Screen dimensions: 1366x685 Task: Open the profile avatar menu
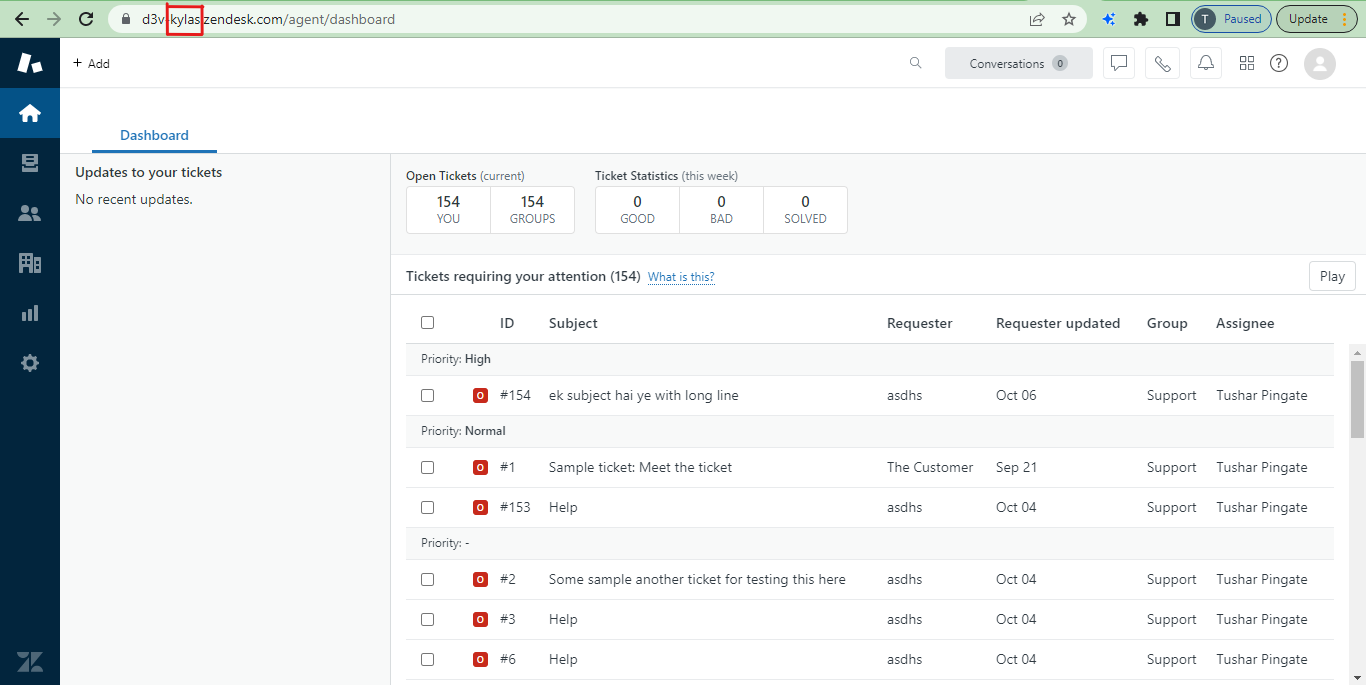click(x=1319, y=63)
